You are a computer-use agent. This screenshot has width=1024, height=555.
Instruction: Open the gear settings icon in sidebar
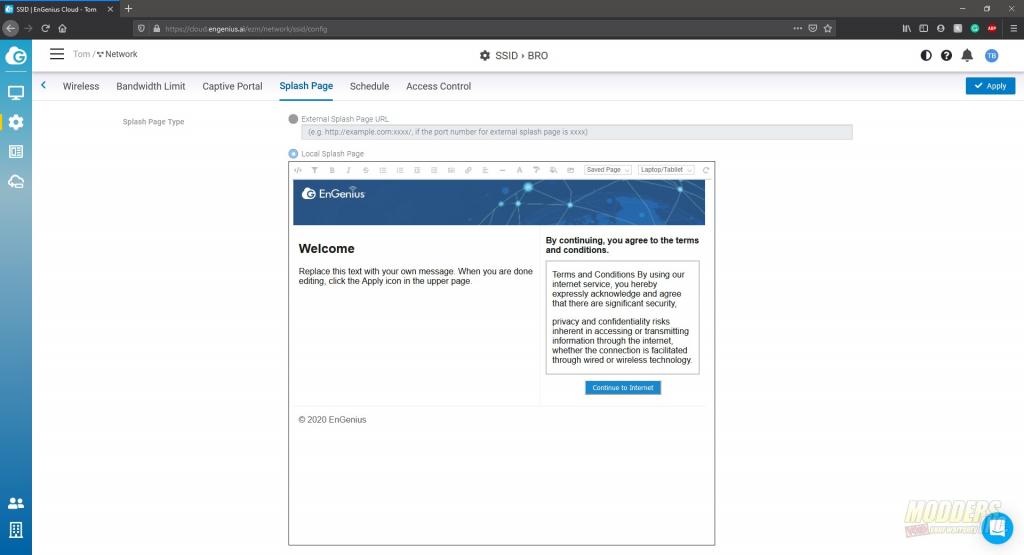click(x=16, y=122)
